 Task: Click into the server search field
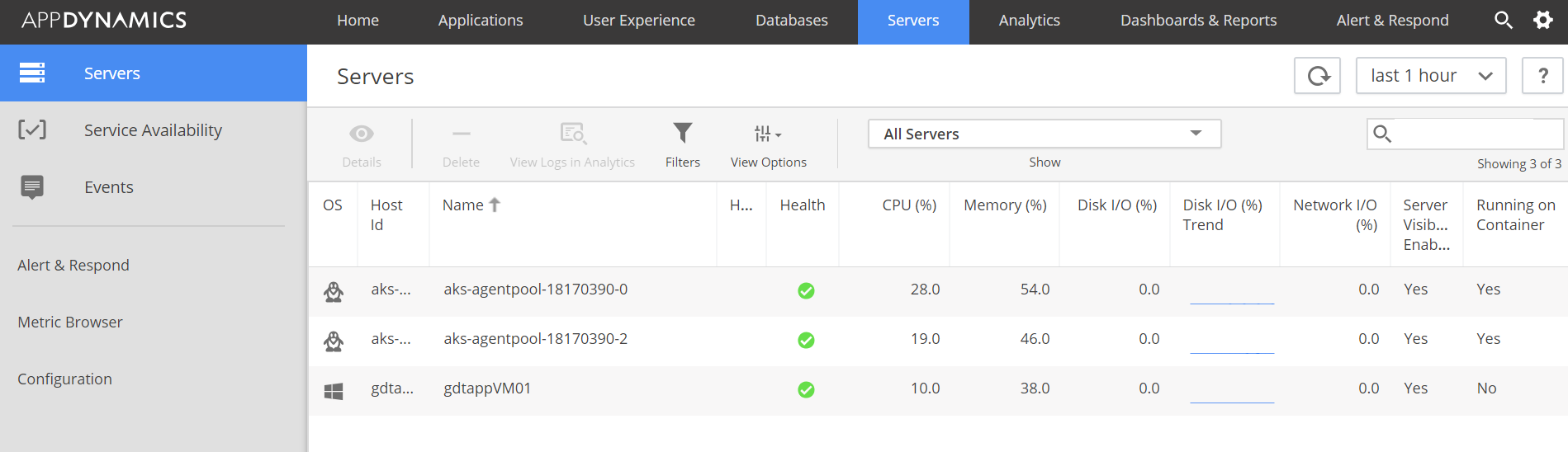(x=1466, y=134)
